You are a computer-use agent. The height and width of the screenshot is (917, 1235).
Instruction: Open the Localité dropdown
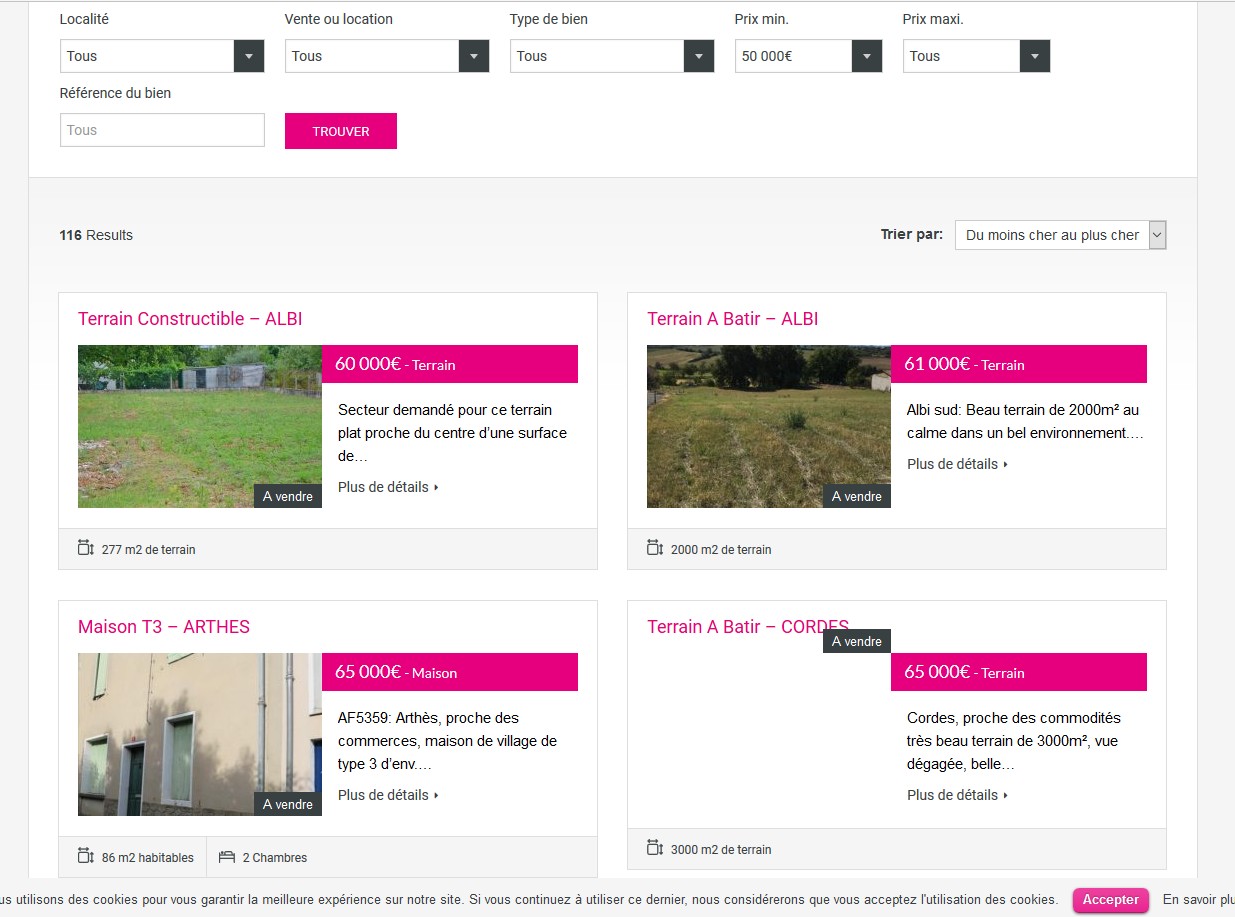[162, 56]
